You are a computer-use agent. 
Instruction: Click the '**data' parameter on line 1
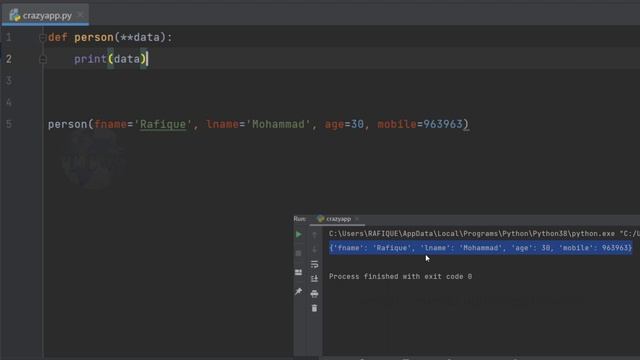(x=140, y=38)
